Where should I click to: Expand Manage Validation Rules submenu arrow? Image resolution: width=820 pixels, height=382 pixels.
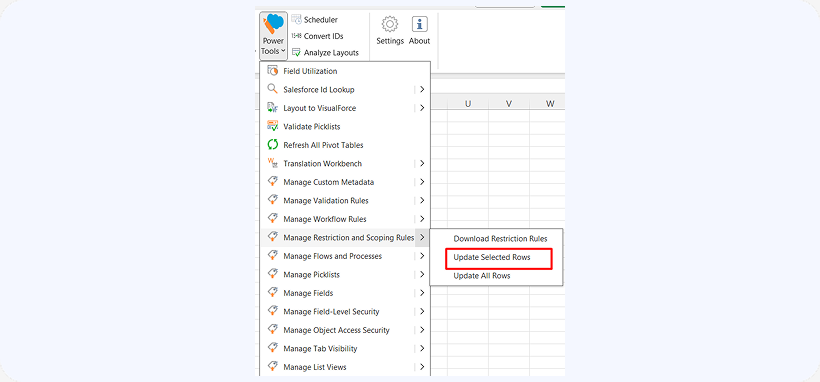click(x=422, y=200)
